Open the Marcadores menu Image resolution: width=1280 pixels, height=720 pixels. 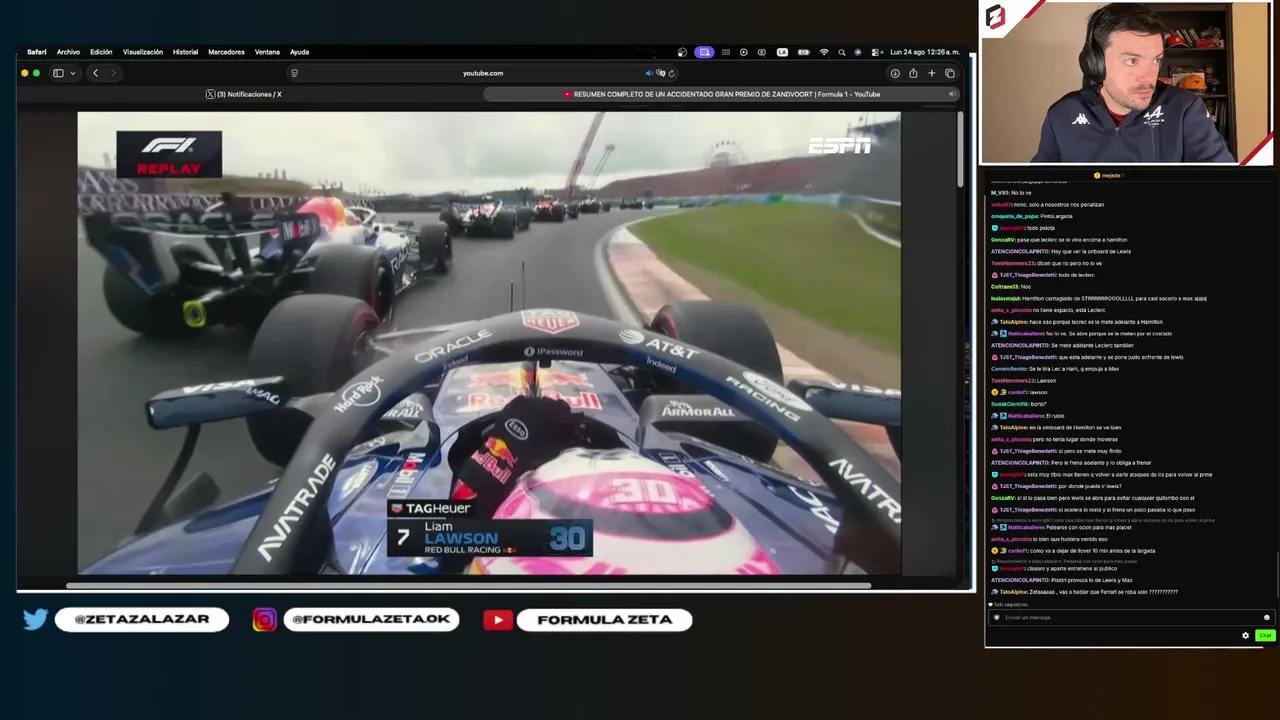point(226,52)
